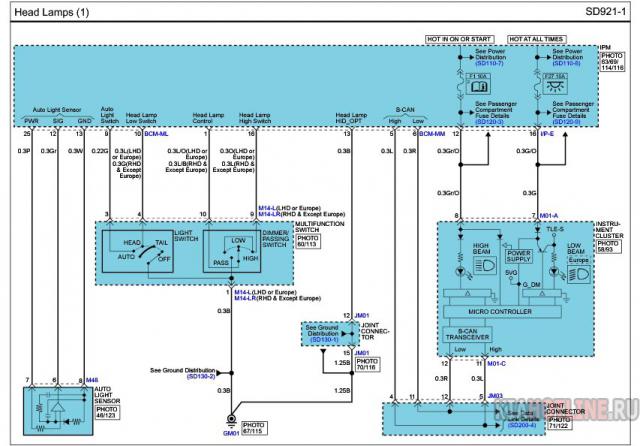The image size is (640, 446).
Task: Click the F1 10A fuse book icon
Action: [476, 87]
